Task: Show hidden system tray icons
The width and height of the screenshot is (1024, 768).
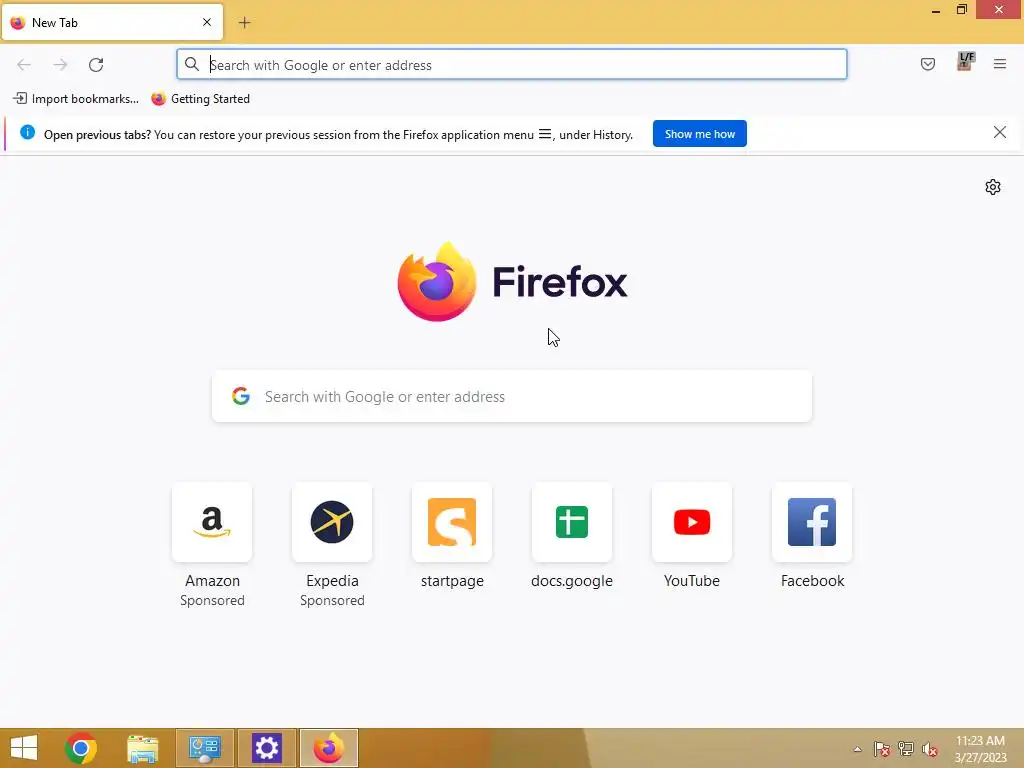Action: [857, 749]
